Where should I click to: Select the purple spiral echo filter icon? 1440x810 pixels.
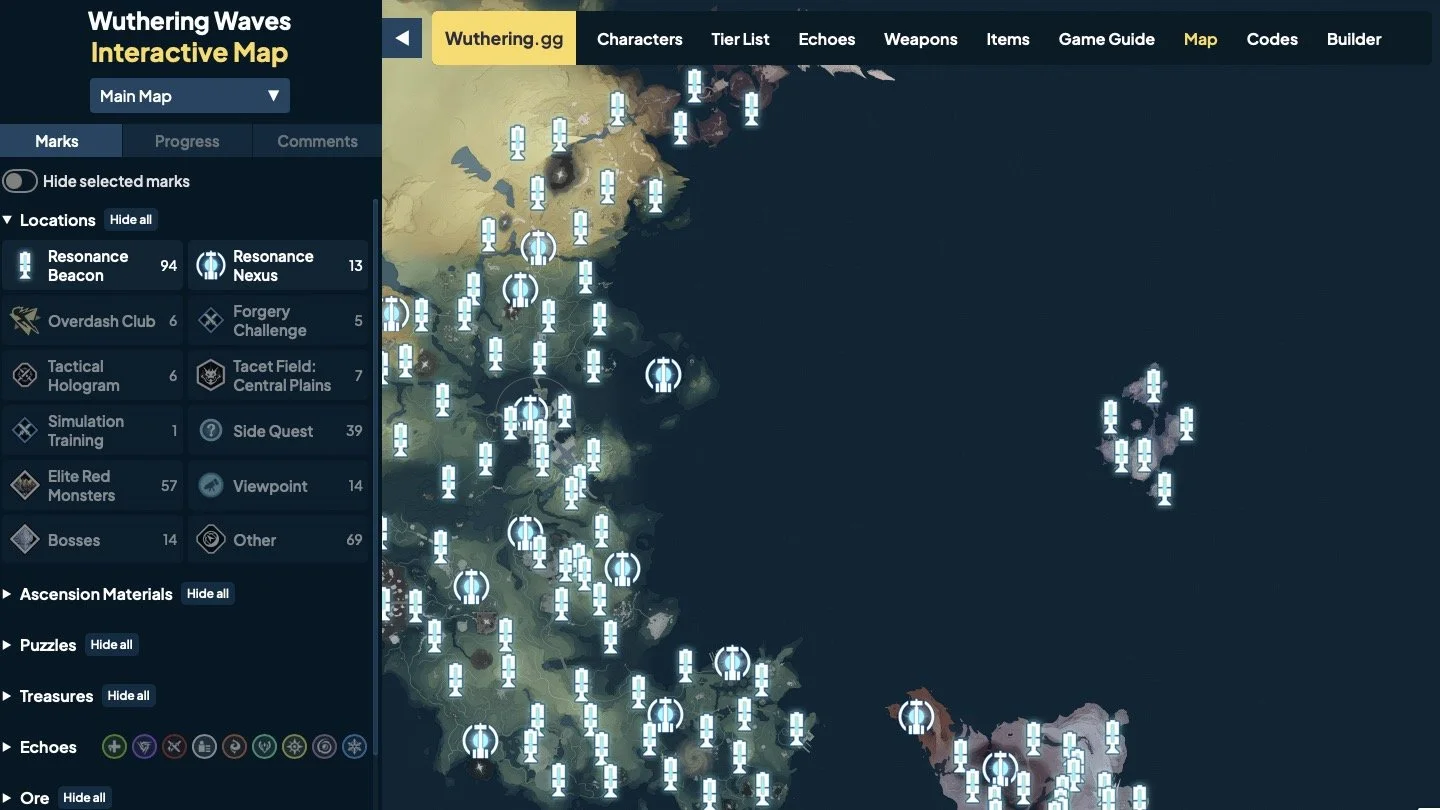tap(325, 747)
